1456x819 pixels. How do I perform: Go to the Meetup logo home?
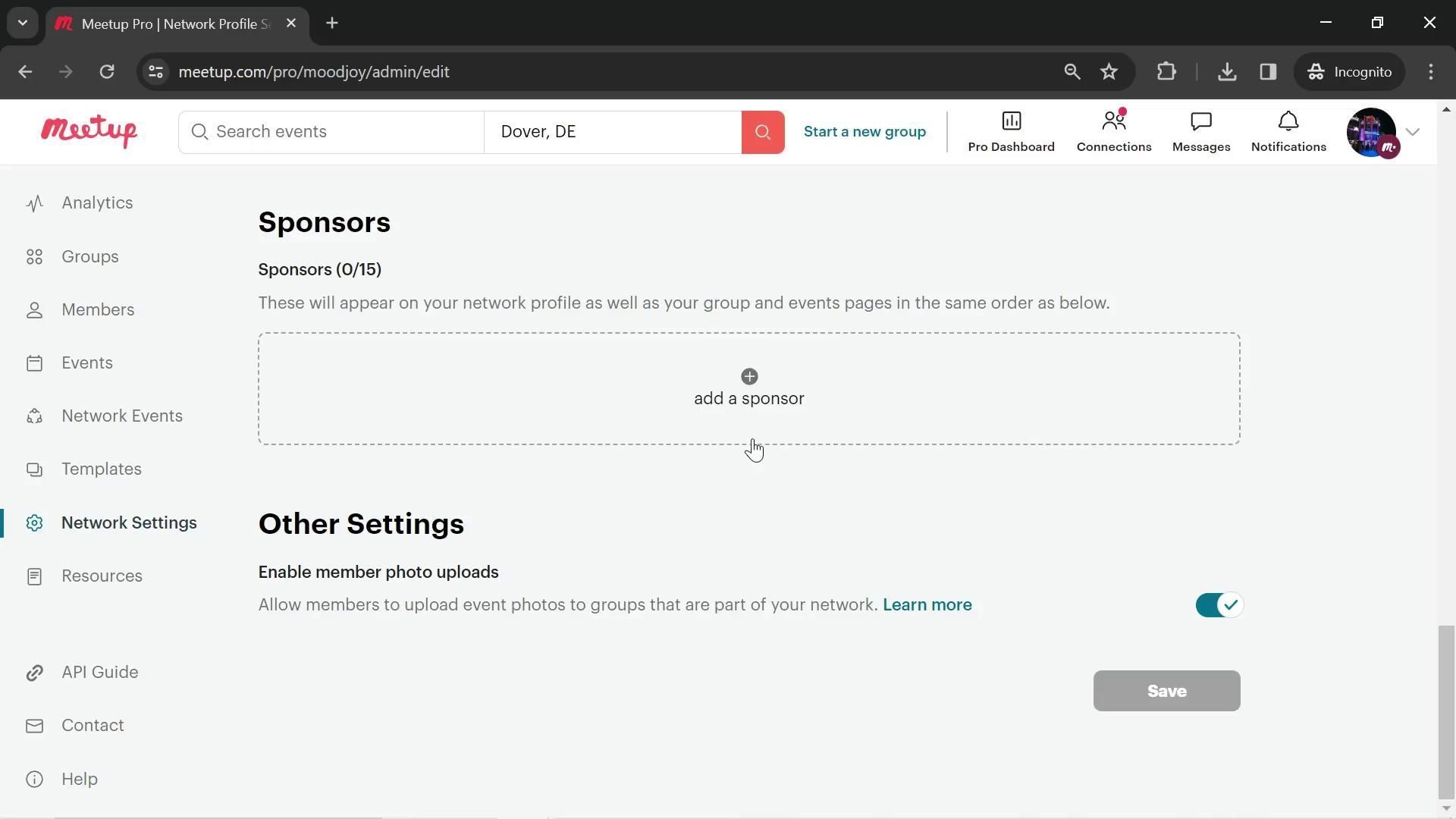[x=89, y=131]
